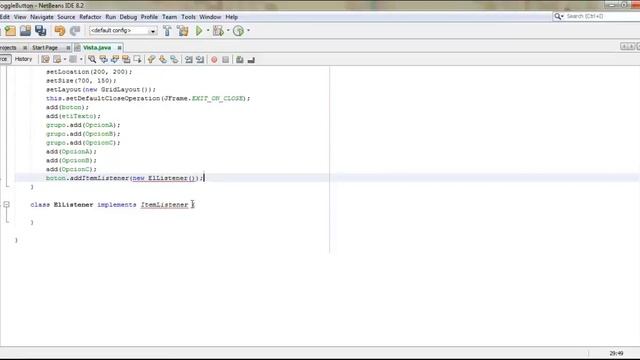Toggle Rectangular Selection icon
Image resolution: width=640 pixels, height=360 pixels.
coord(137,60)
